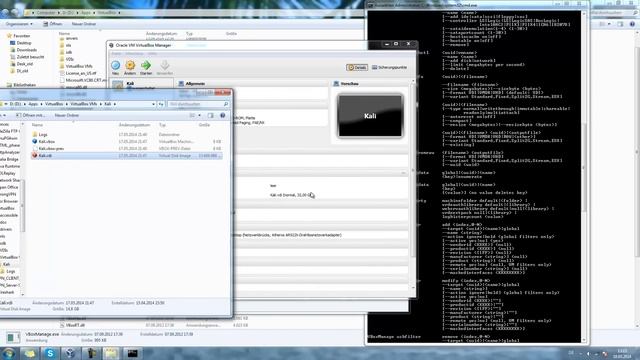Select Downloads under Favoriten
640x360 pixels.
(x=27, y=50)
